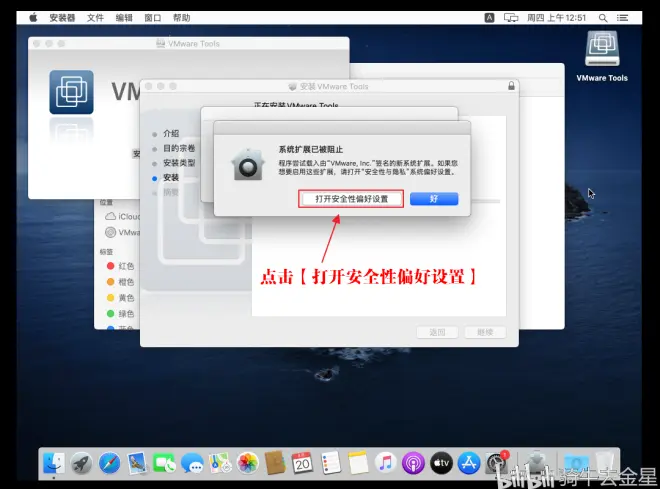Screen dimensions: 660x489
Task: Open Spotlight search magnifier
Action: tap(603, 18)
